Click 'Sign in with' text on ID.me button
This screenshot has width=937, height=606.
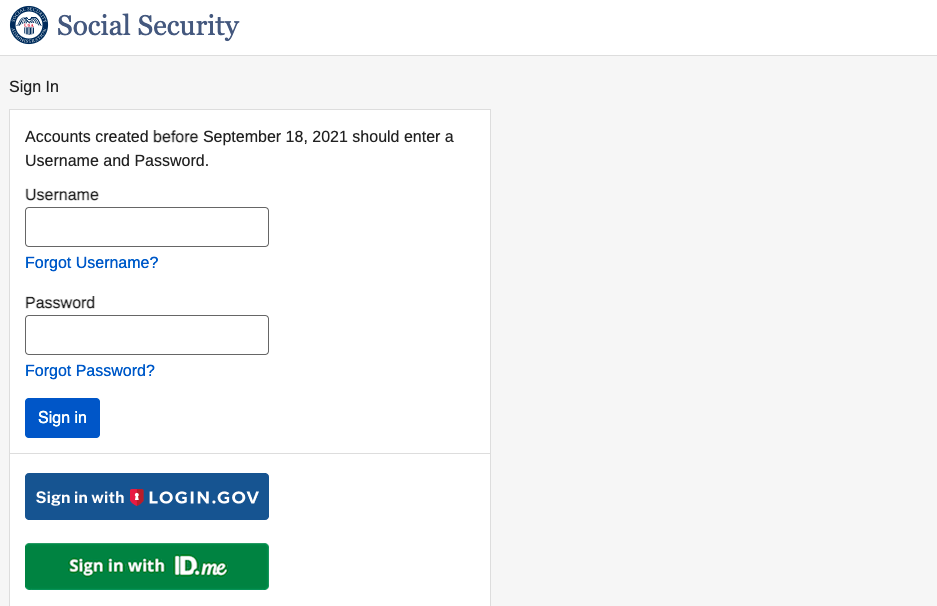click(117, 566)
